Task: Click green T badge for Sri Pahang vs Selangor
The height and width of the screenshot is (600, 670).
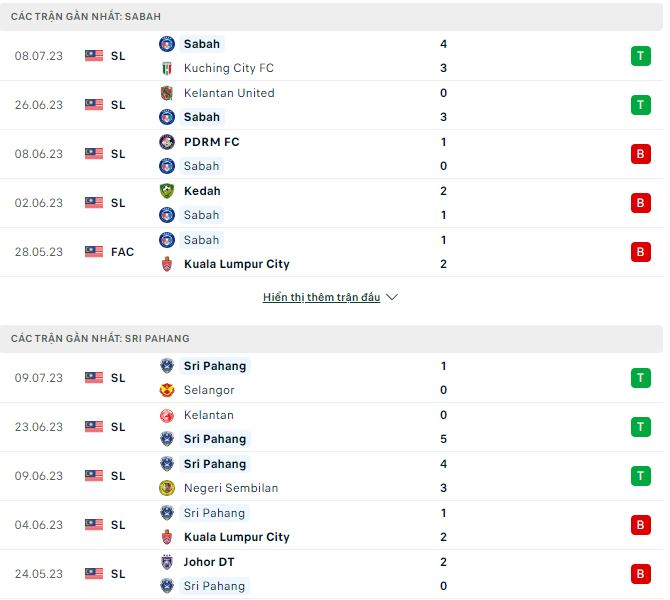Action: [x=640, y=378]
